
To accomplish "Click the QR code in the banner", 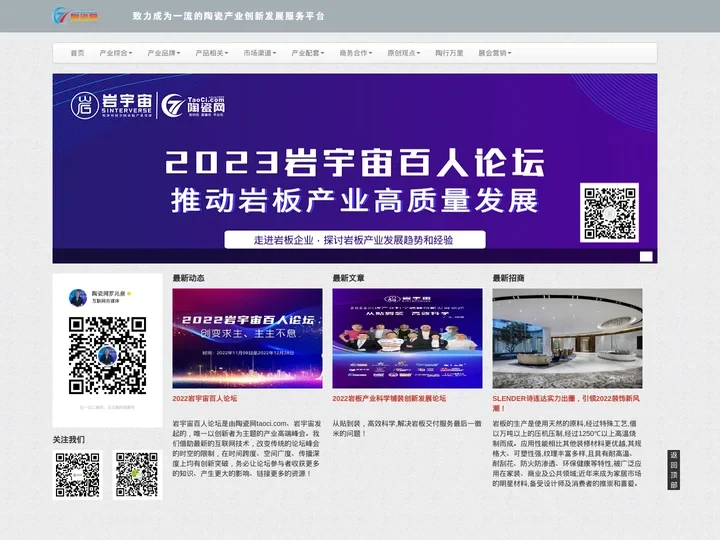I will (x=609, y=213).
